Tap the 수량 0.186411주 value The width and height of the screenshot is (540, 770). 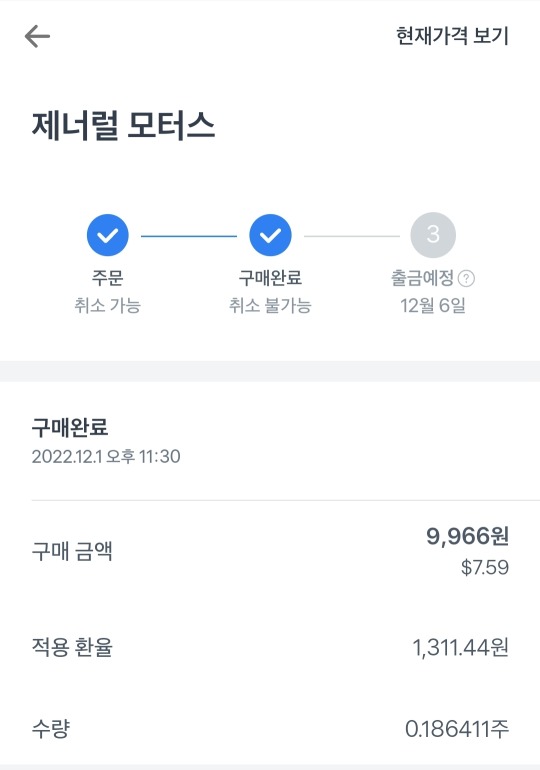click(x=457, y=729)
